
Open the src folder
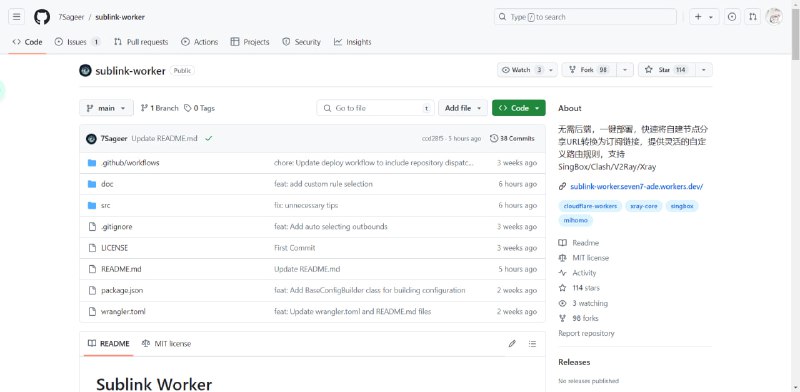[106, 205]
